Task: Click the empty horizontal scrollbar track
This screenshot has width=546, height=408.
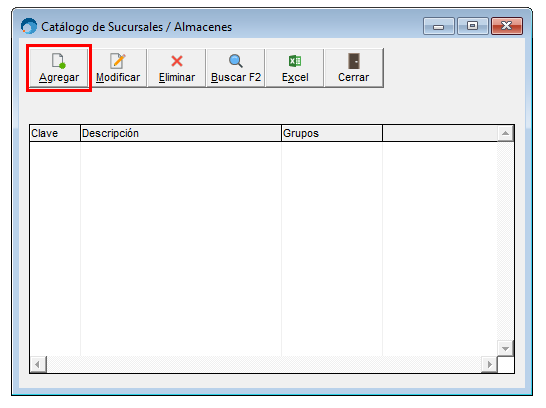Action: 264,364
